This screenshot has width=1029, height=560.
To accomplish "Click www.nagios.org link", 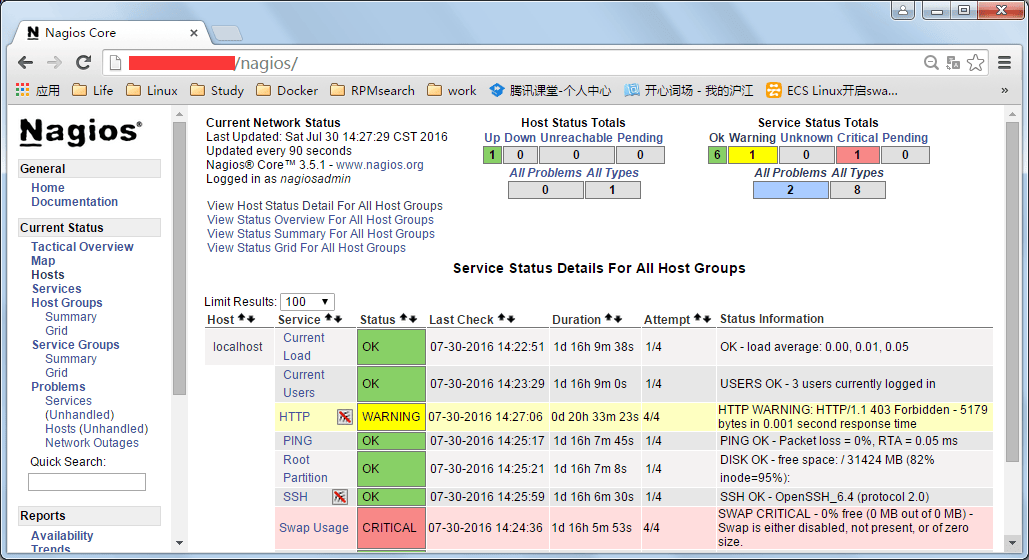I will (x=379, y=165).
